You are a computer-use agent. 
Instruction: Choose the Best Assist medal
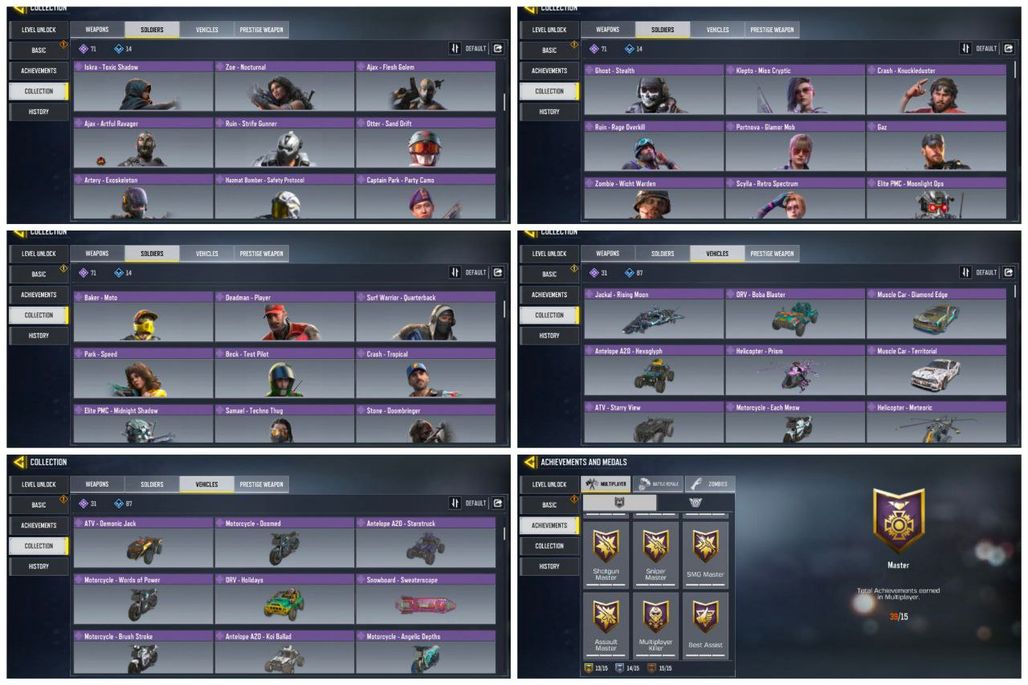pyautogui.click(x=705, y=625)
